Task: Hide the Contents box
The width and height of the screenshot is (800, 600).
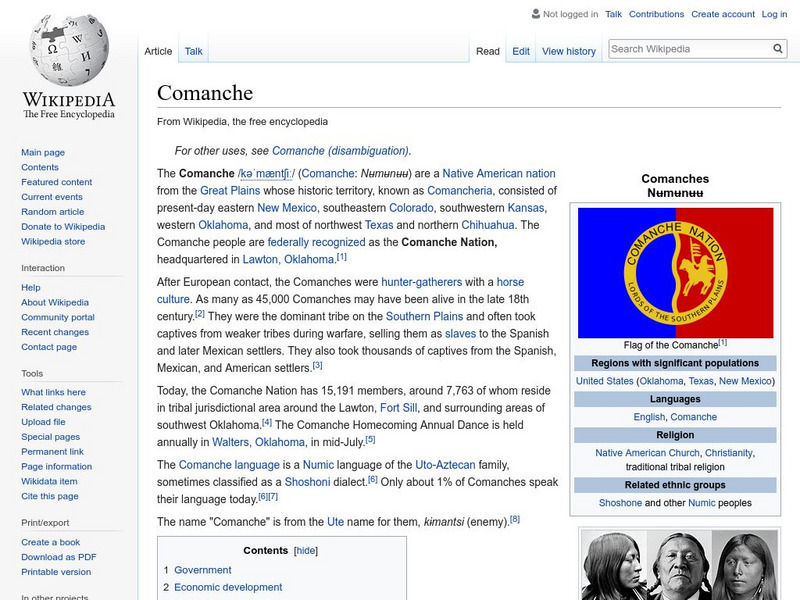Action: point(306,551)
